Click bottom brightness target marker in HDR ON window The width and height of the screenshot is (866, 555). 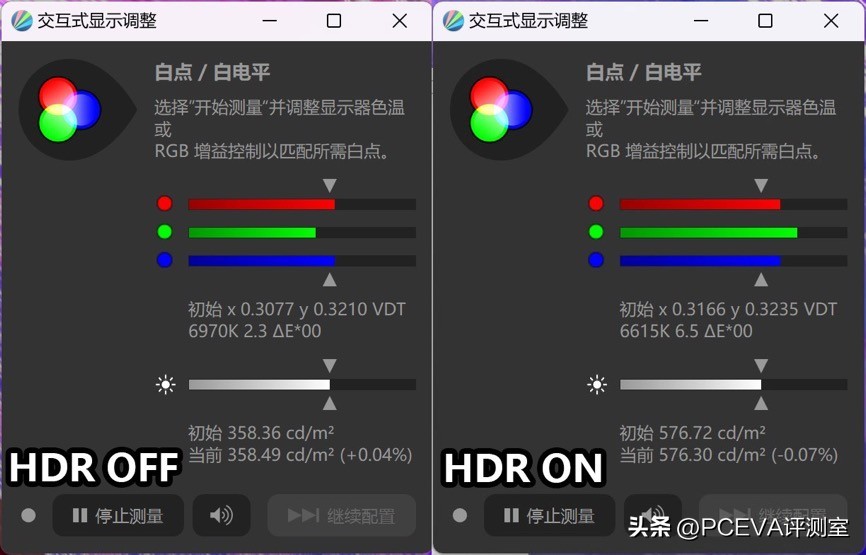pos(761,403)
